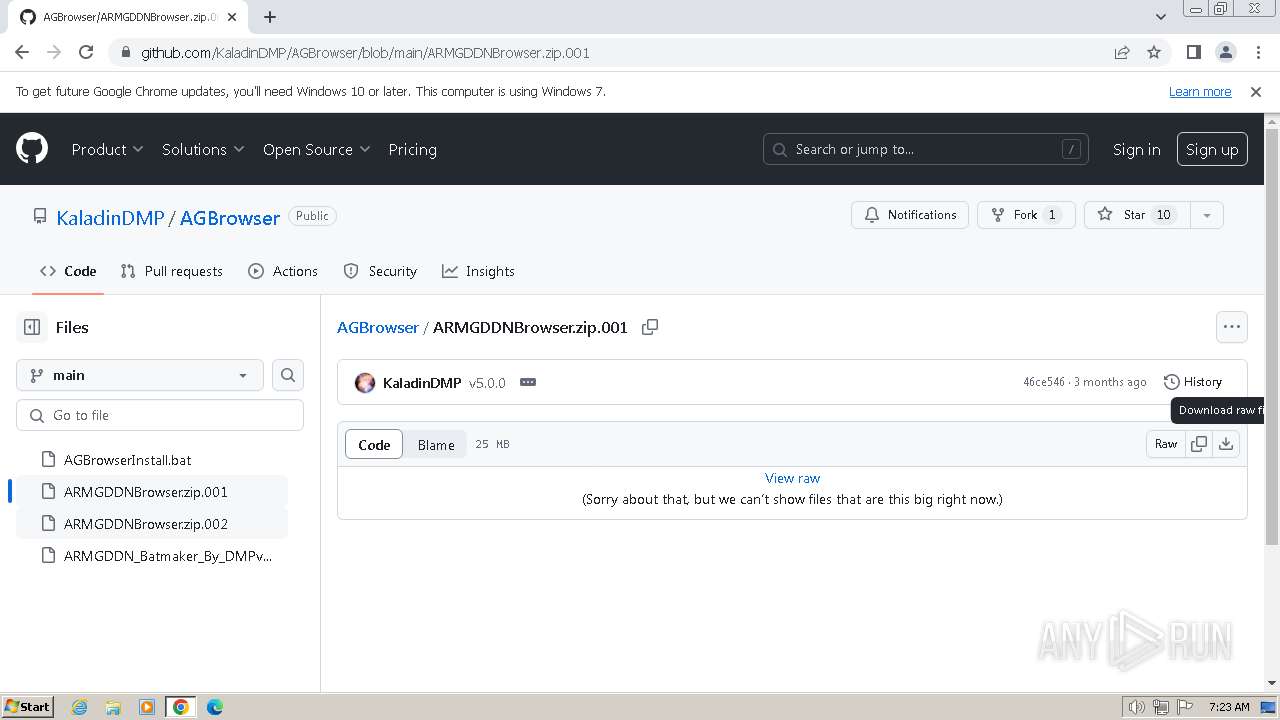Click the browser address bar URL
The image size is (1280, 720).
pyautogui.click(x=365, y=53)
